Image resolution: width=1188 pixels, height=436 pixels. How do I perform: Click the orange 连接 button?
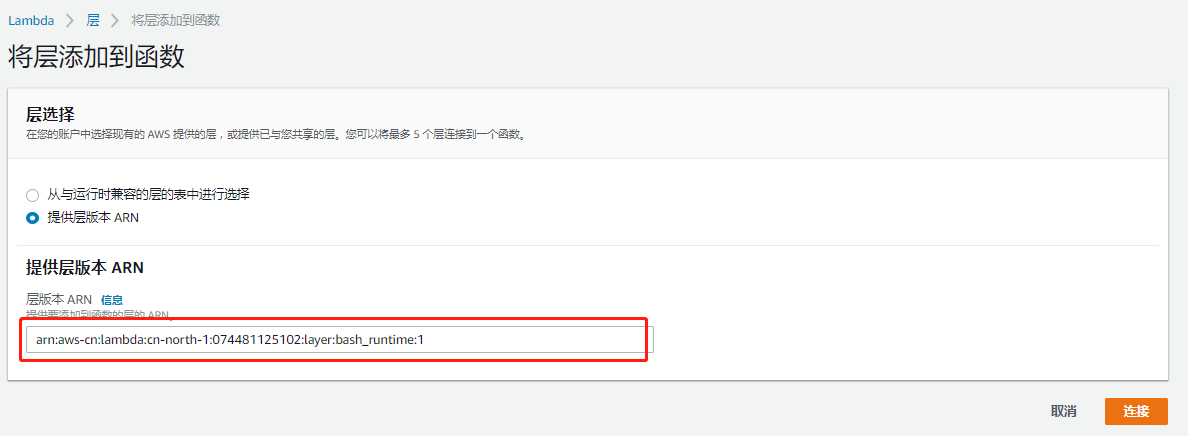coord(1136,411)
